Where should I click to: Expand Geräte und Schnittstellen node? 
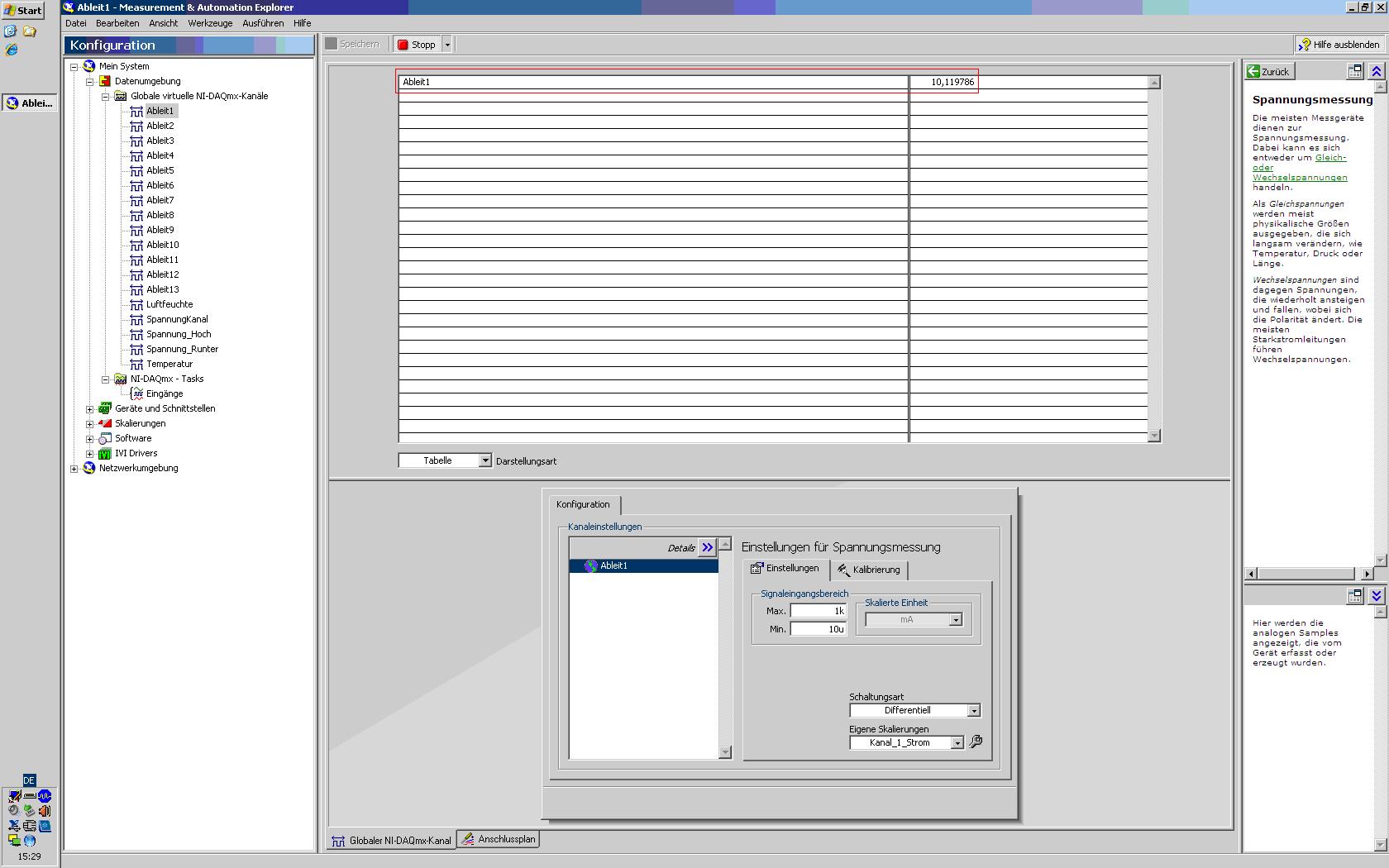click(89, 409)
